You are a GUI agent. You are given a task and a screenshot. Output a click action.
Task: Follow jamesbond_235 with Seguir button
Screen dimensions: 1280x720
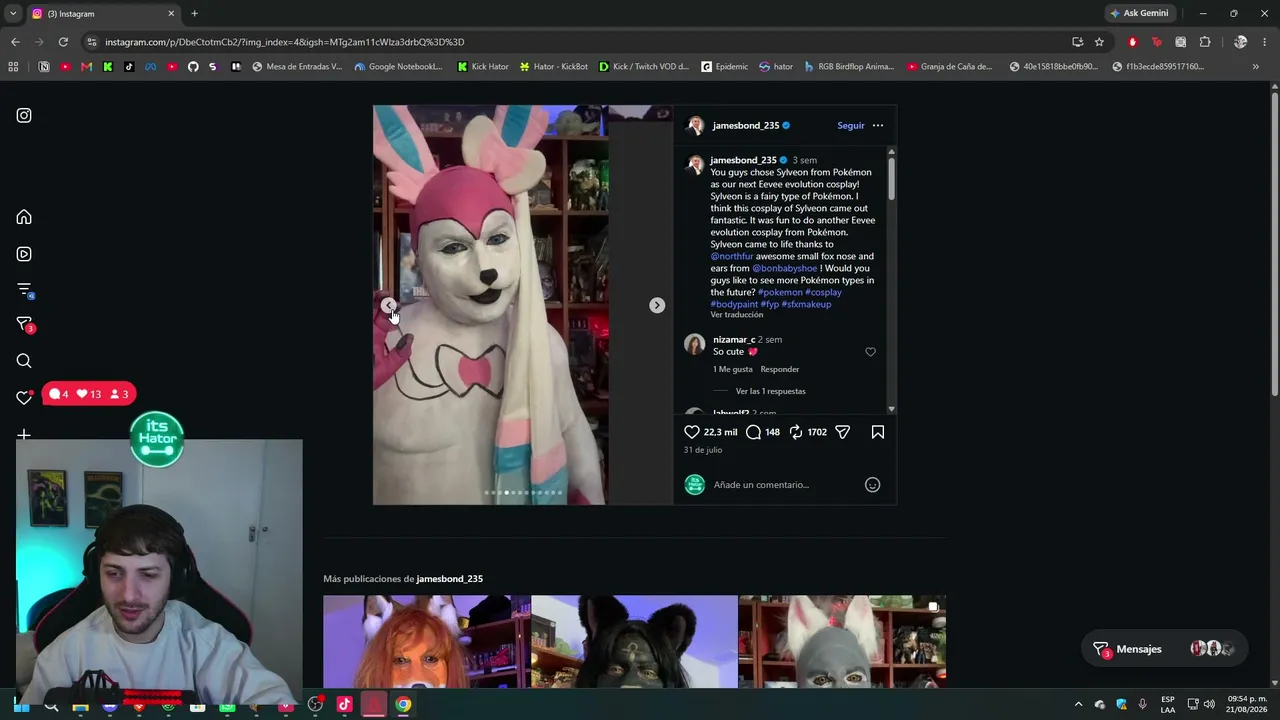(x=851, y=126)
